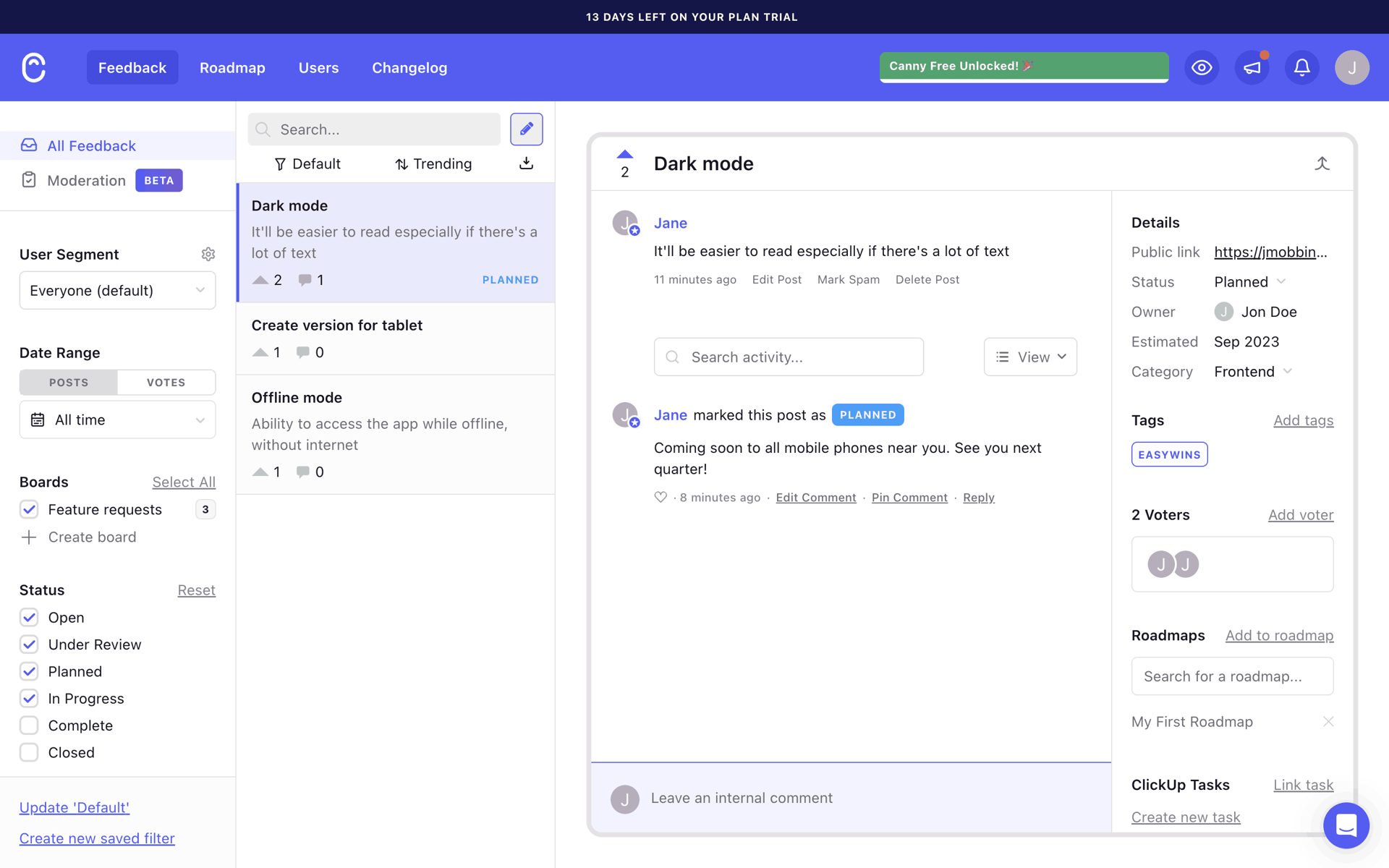Open the Intercom chat bubble

1346,825
